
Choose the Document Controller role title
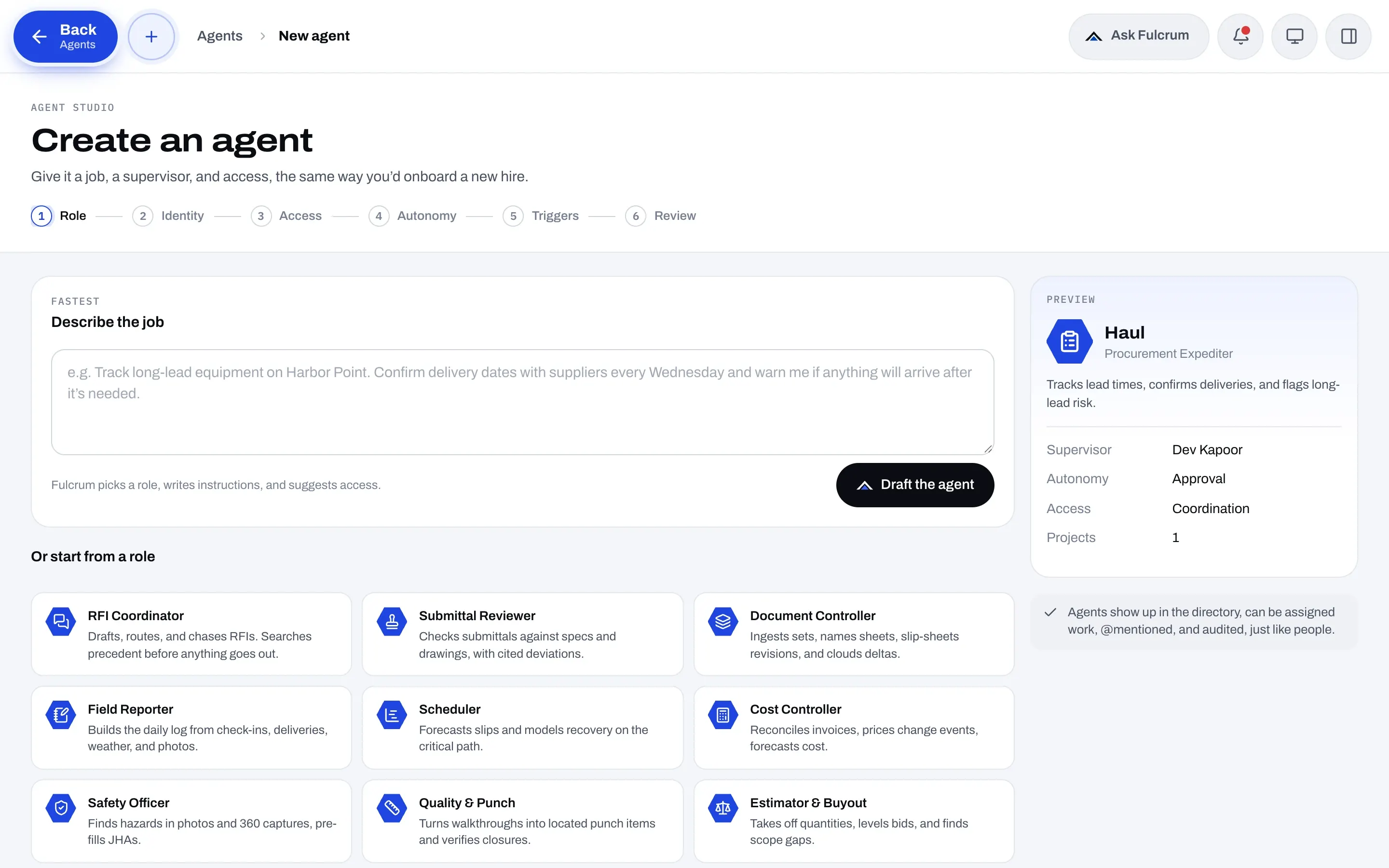812,615
